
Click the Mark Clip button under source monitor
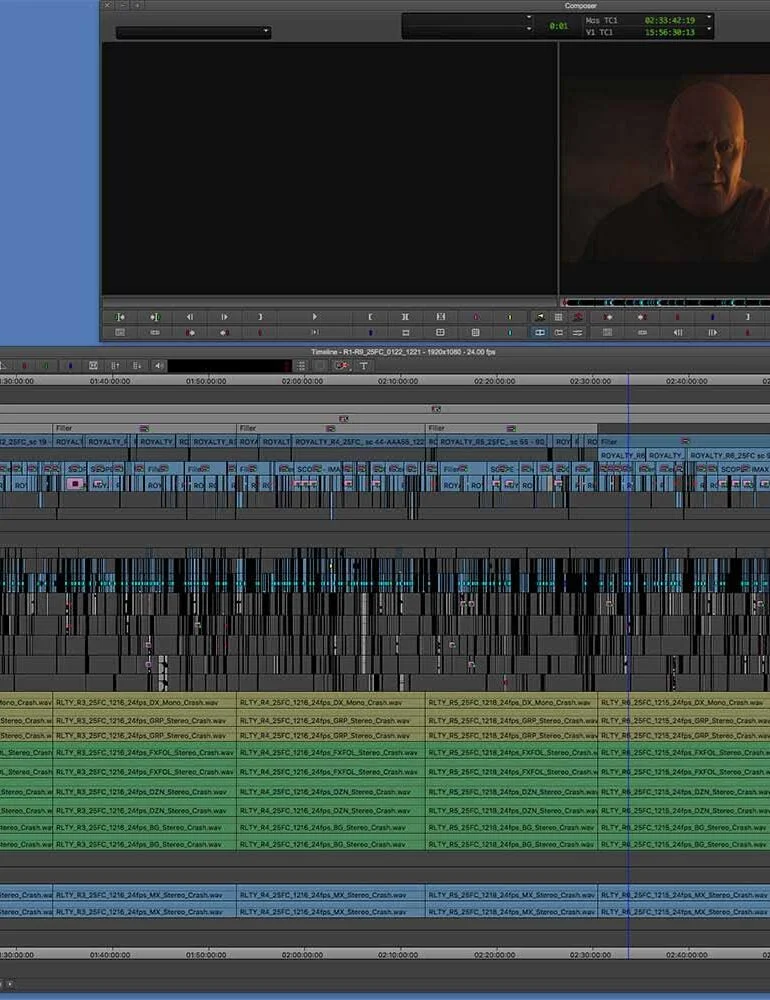405,317
